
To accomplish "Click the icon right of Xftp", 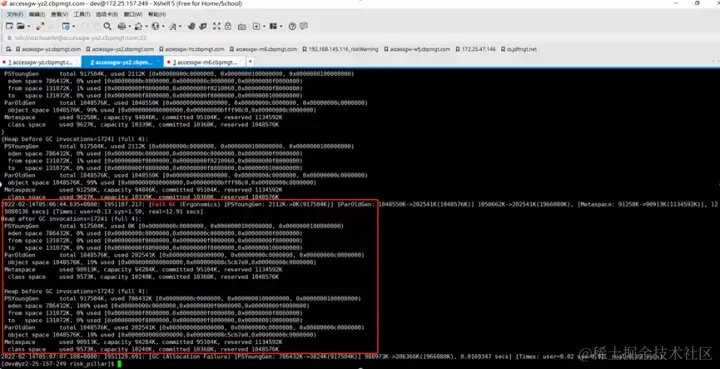I will pyautogui.click(x=203, y=26).
